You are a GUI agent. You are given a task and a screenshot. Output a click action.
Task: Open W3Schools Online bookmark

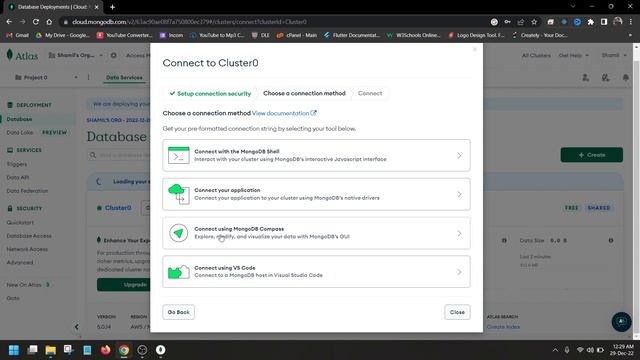tap(413, 36)
